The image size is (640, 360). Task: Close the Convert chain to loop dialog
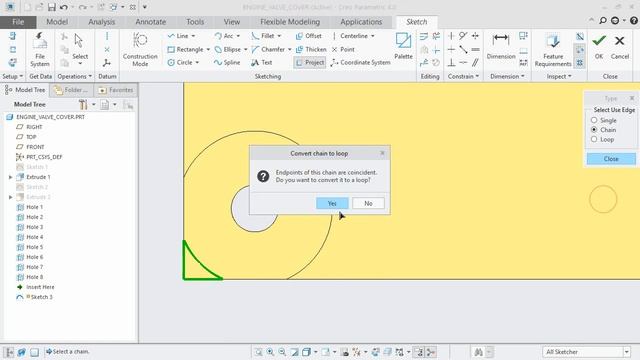point(382,153)
